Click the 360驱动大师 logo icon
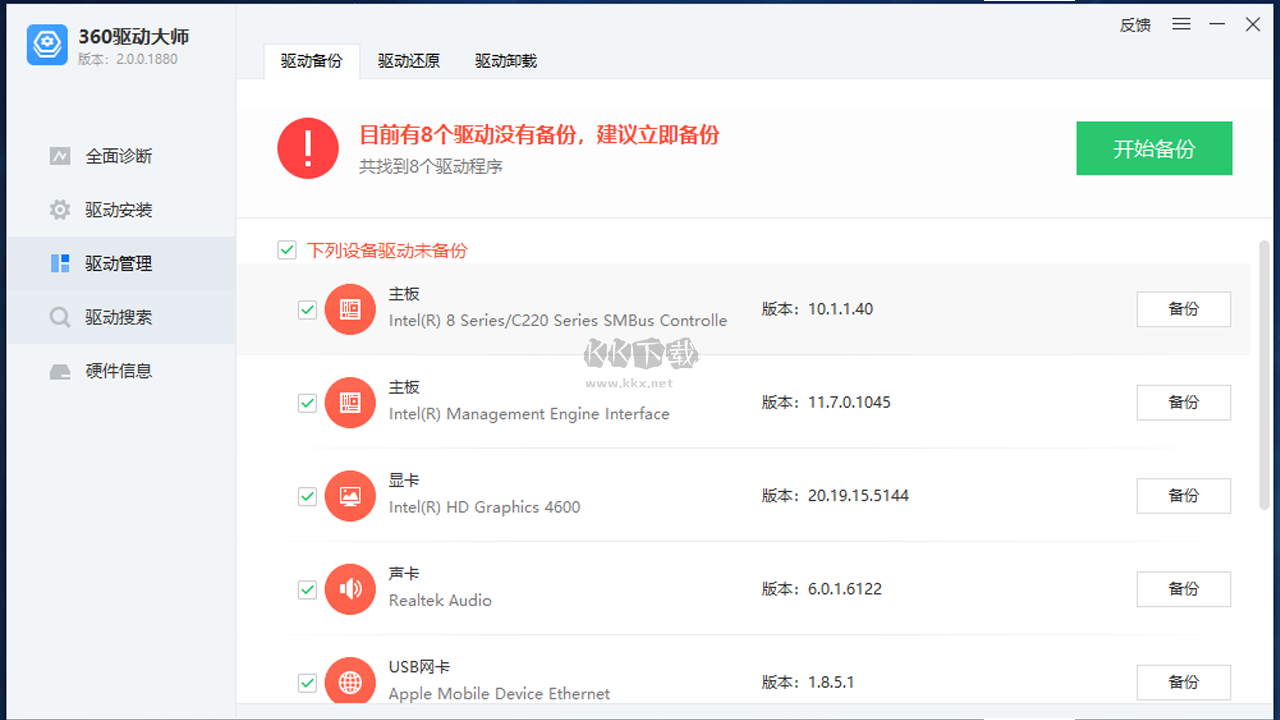 click(47, 45)
